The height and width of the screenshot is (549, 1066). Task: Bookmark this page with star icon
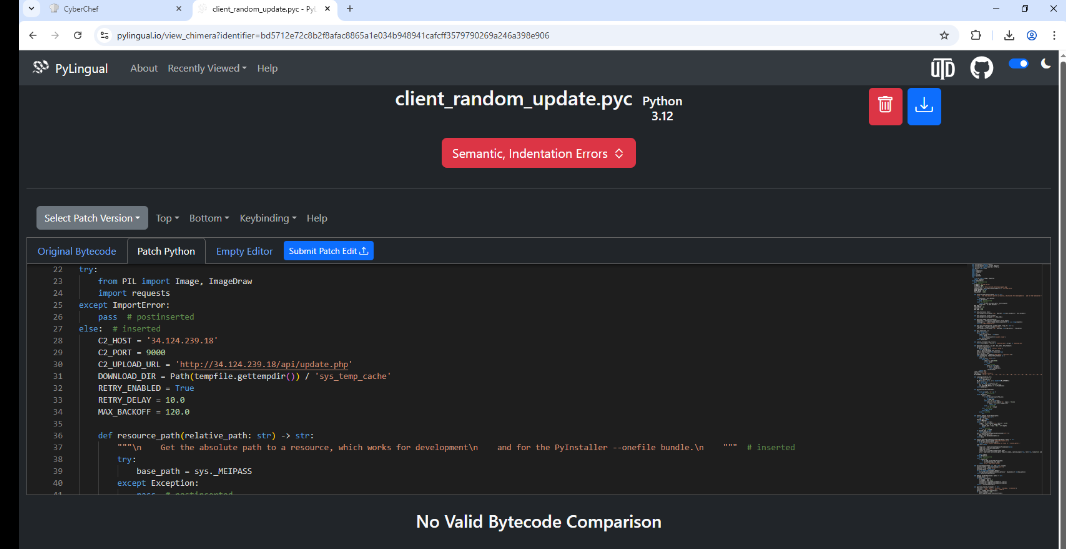[x=944, y=35]
